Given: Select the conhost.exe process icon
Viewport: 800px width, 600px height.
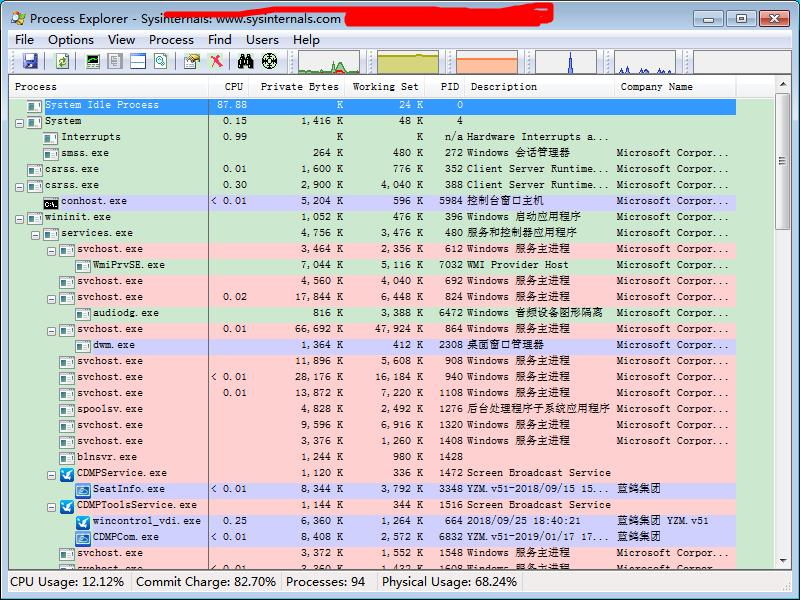Looking at the screenshot, I should click(51, 203).
